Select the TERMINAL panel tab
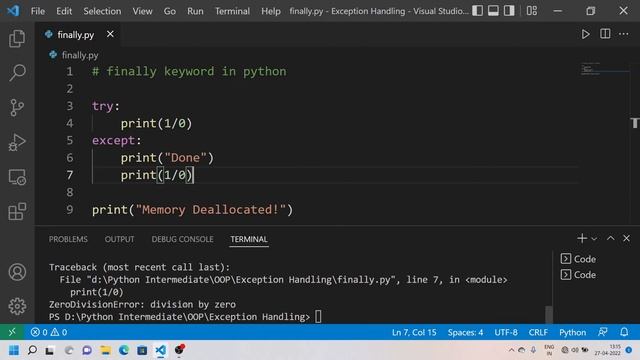 pyautogui.click(x=249, y=239)
